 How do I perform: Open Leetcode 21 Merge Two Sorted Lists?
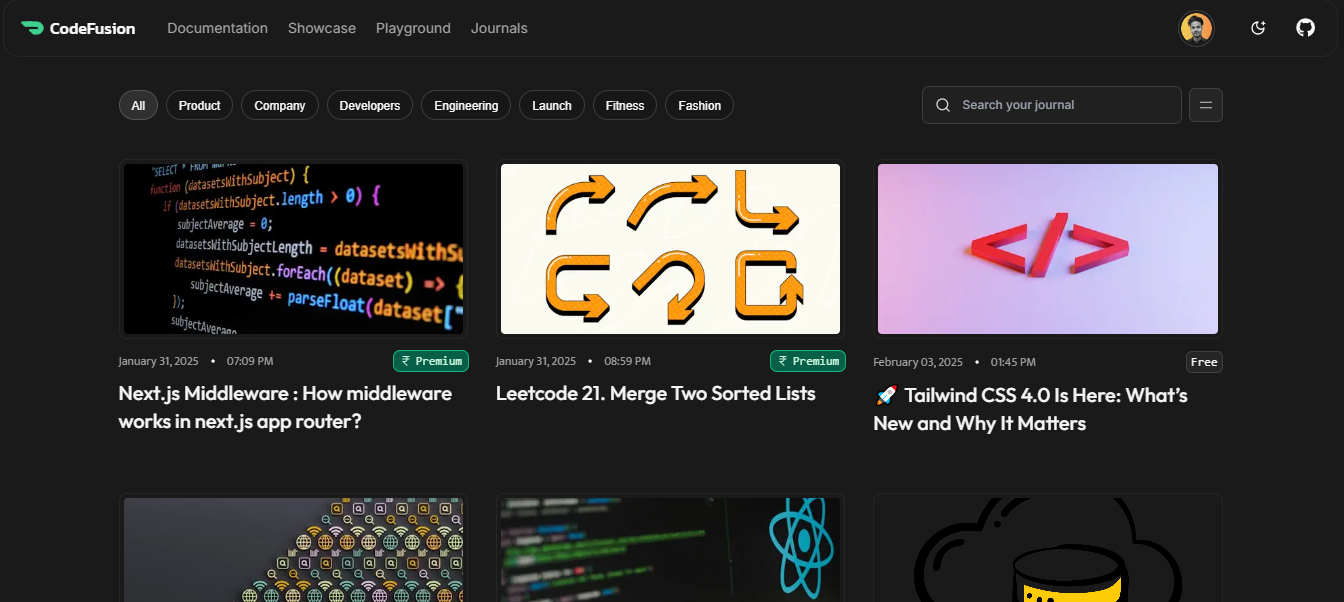tap(656, 393)
